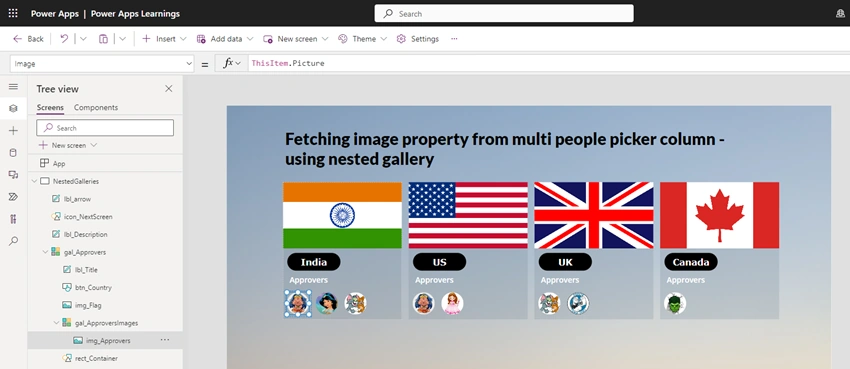Click the US country button
The width and height of the screenshot is (850, 369).
coord(440,262)
